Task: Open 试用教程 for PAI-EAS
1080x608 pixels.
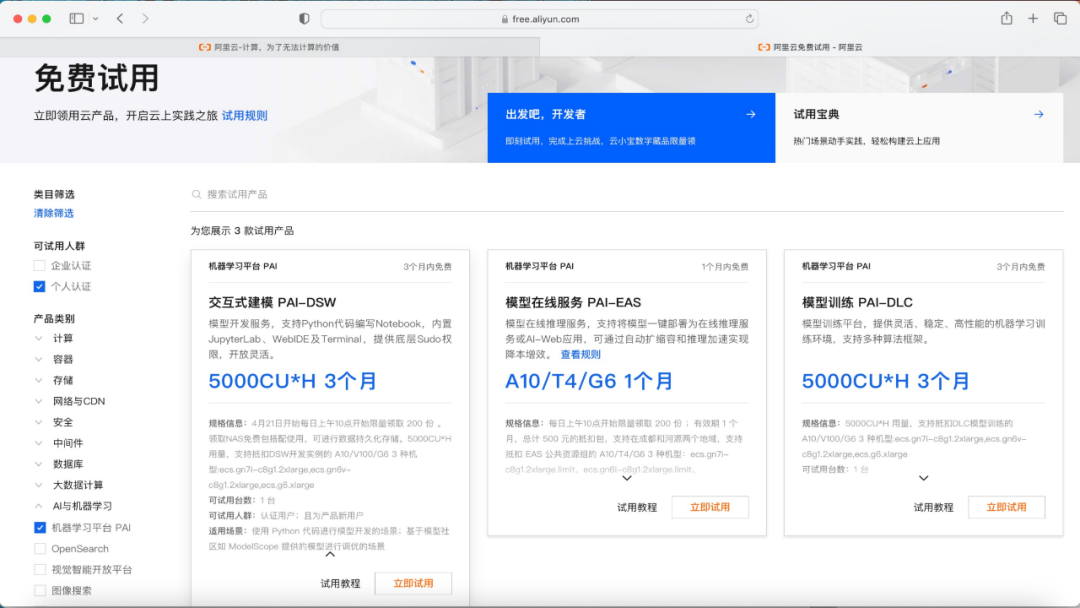Action: click(x=637, y=507)
